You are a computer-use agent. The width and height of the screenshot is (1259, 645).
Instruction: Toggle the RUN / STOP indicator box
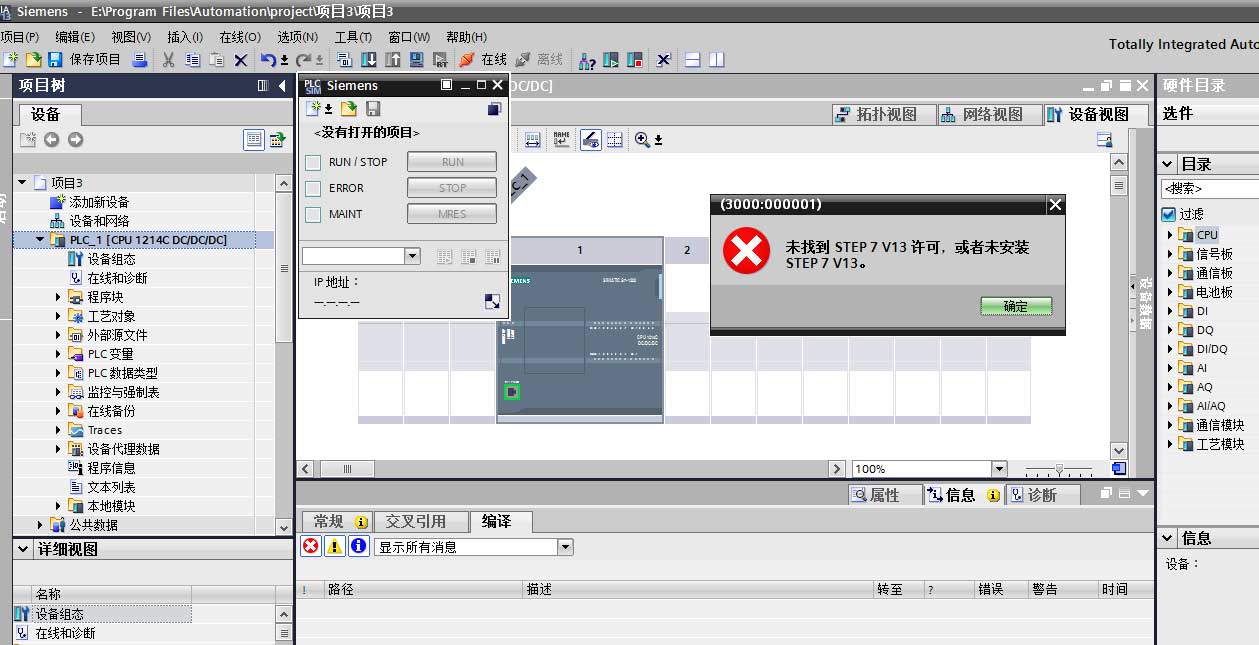click(313, 162)
